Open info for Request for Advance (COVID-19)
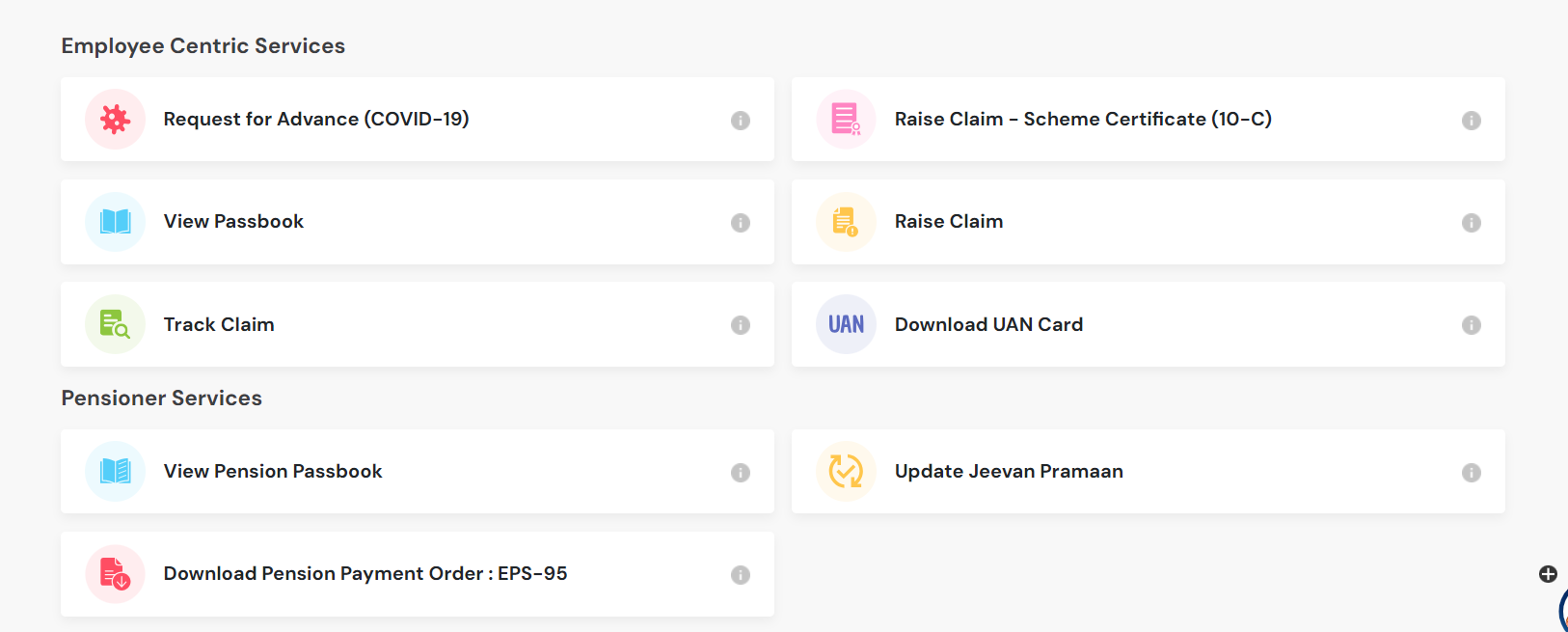Screen dimensions: 1568x632 [741, 121]
